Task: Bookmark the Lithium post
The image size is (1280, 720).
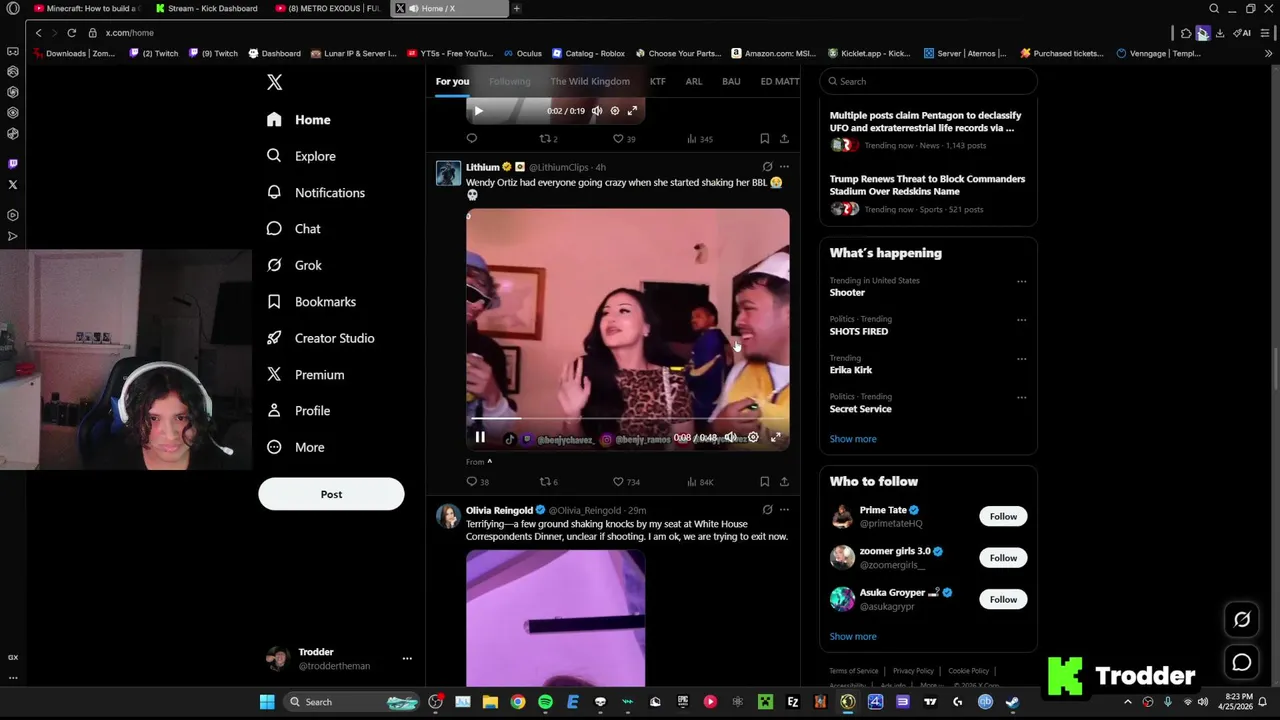Action: click(764, 482)
